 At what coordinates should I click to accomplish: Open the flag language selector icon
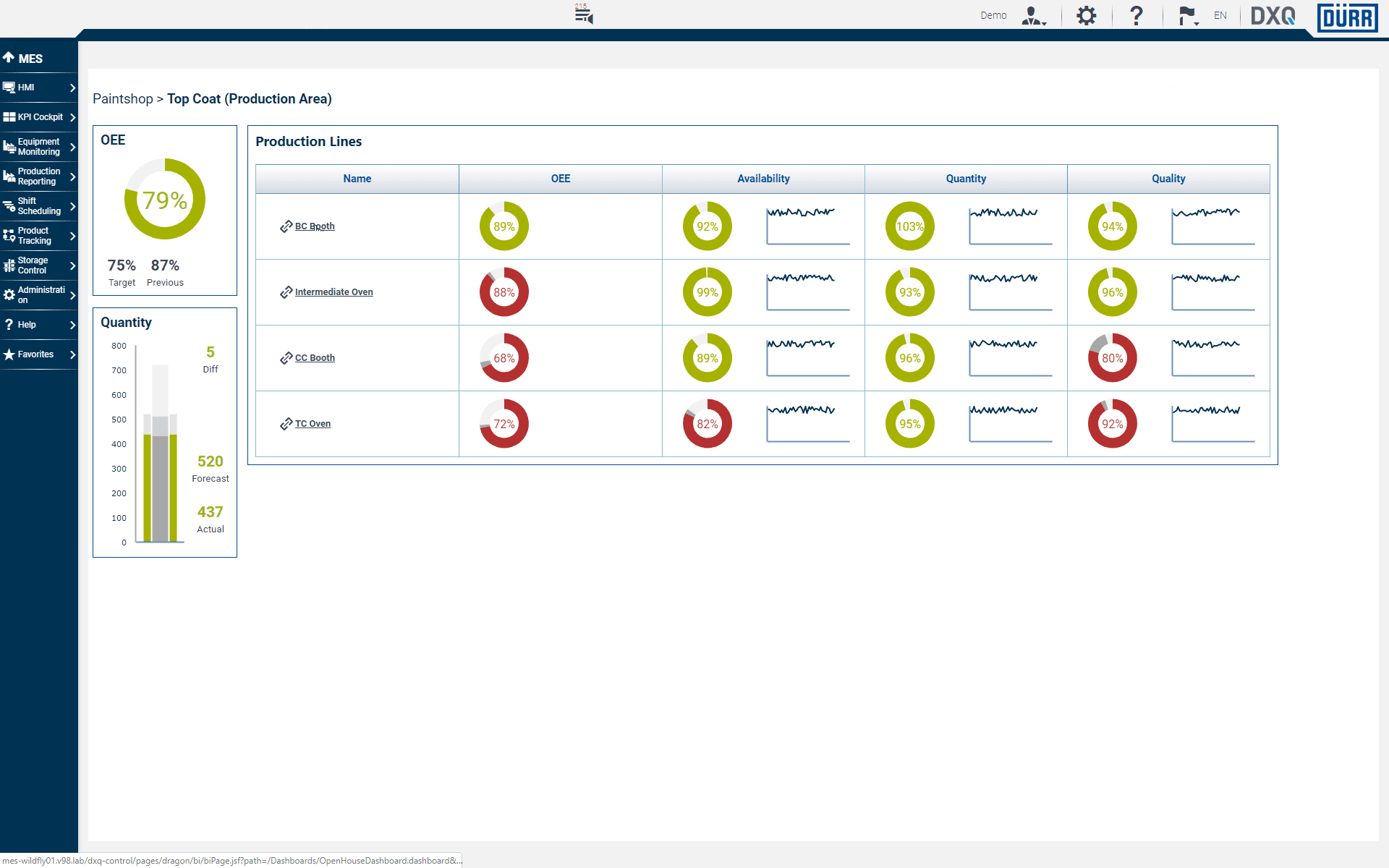pos(1187,16)
